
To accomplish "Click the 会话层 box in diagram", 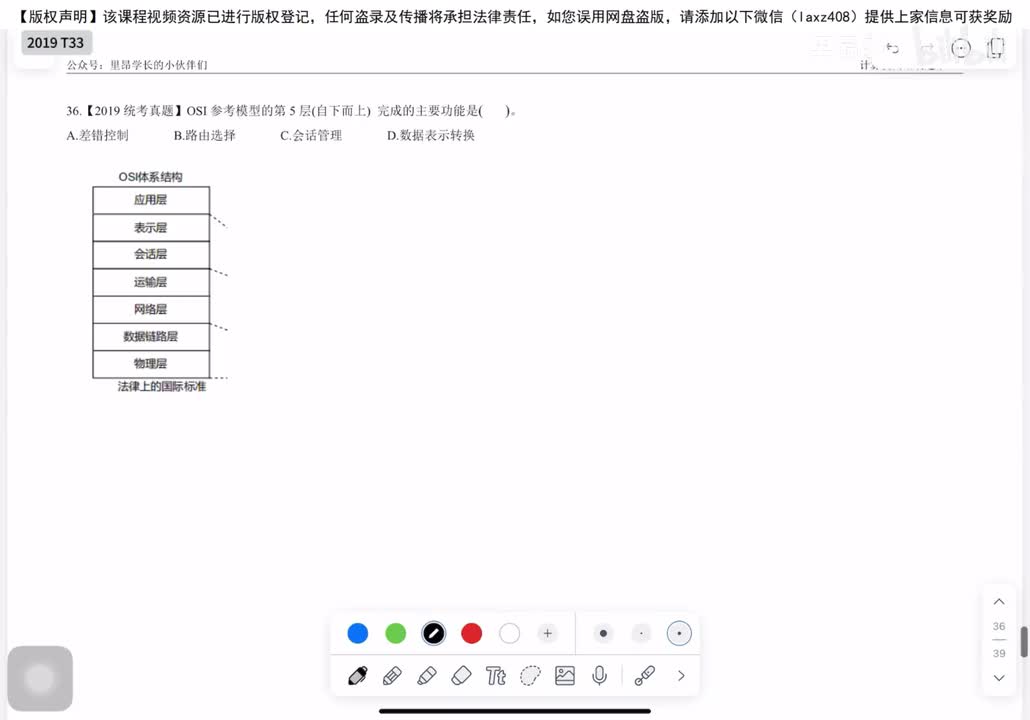I will [x=151, y=255].
